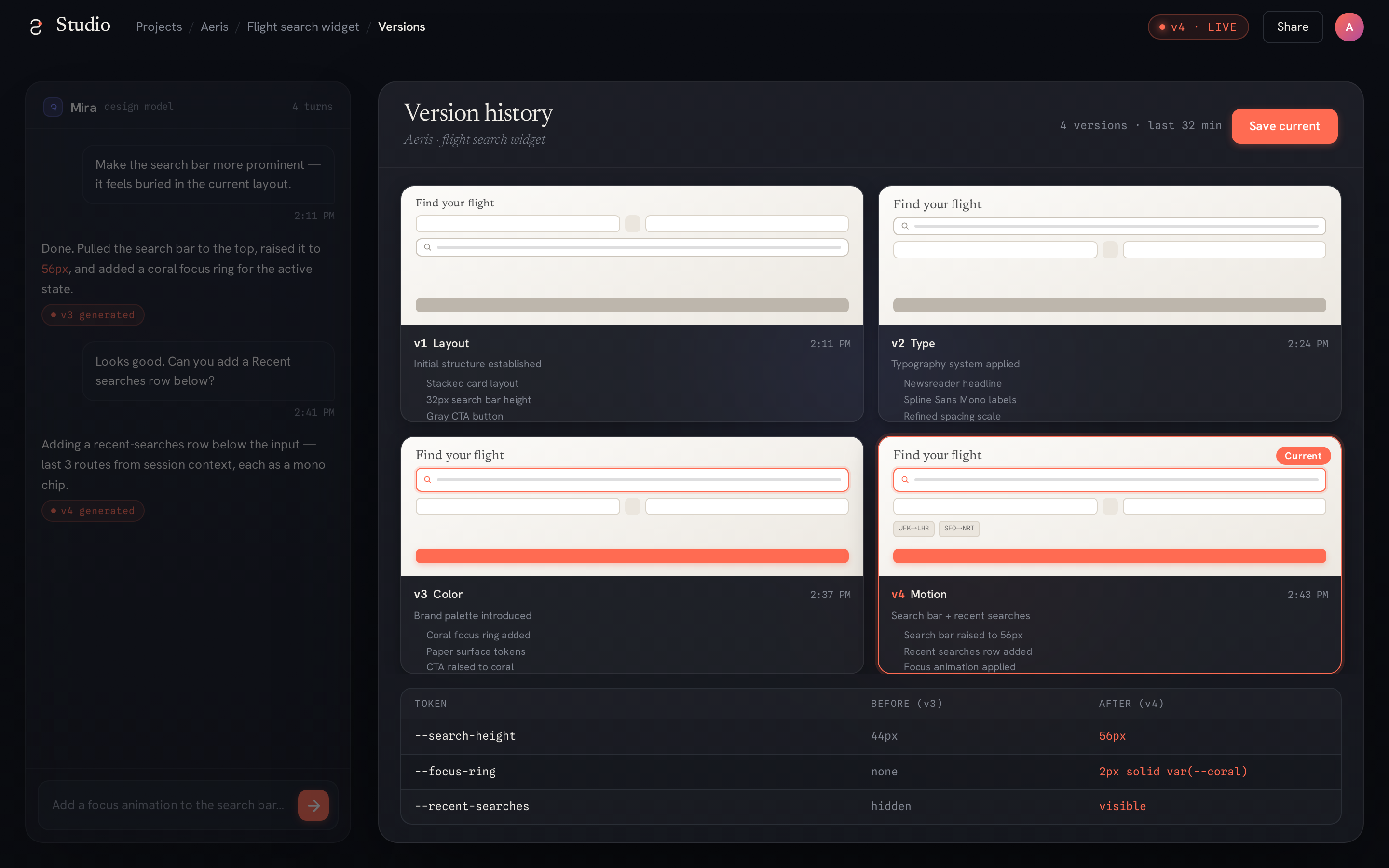
Task: Click the AFTER (v4) column header
Action: tap(1131, 704)
